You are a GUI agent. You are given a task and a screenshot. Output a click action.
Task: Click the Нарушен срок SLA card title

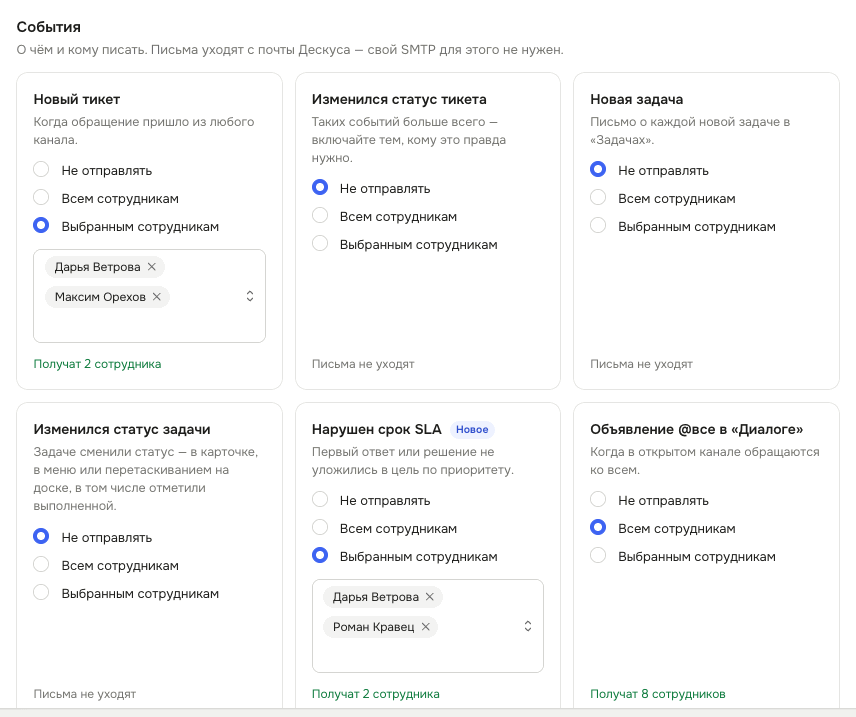coord(377,430)
